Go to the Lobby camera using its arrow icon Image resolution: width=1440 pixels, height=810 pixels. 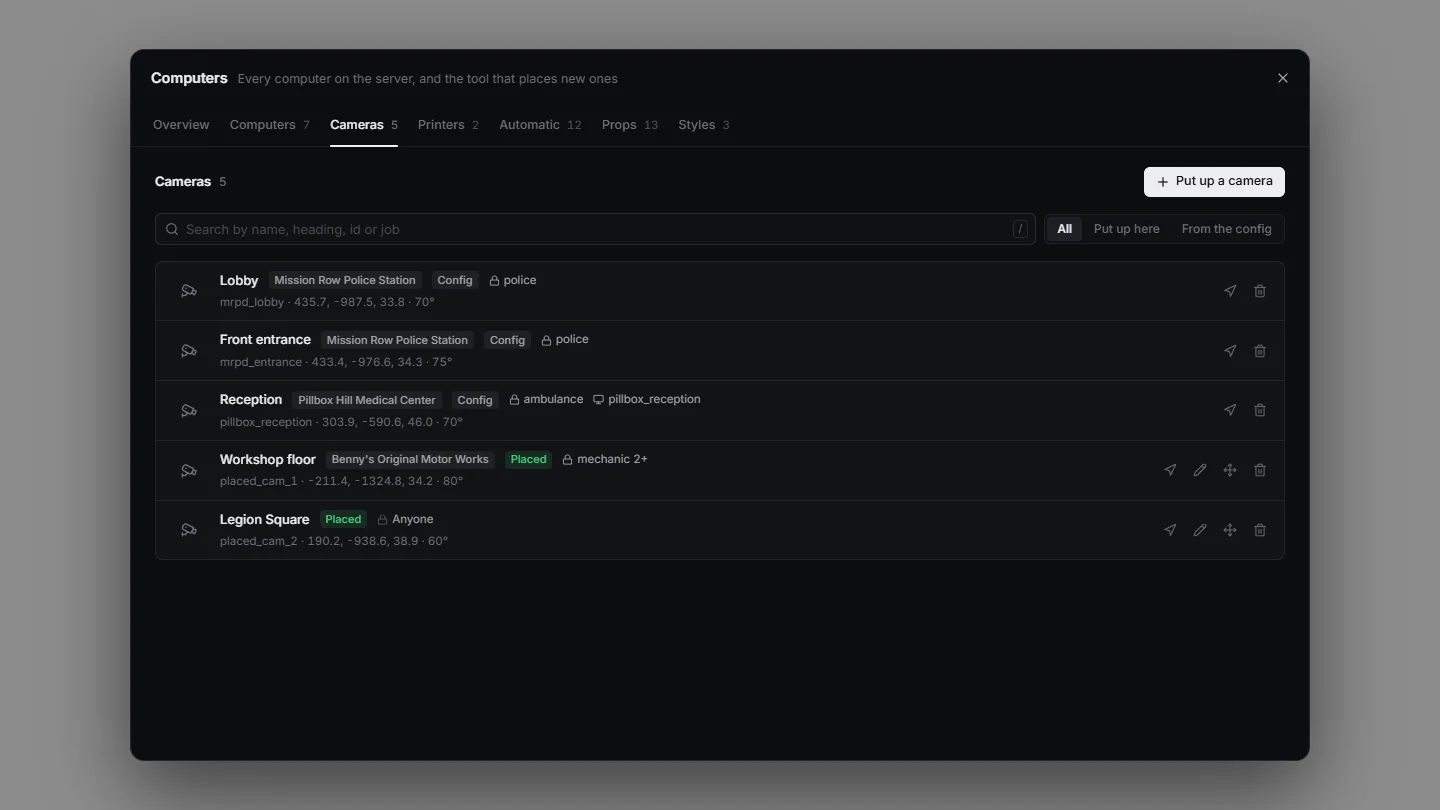[1230, 291]
